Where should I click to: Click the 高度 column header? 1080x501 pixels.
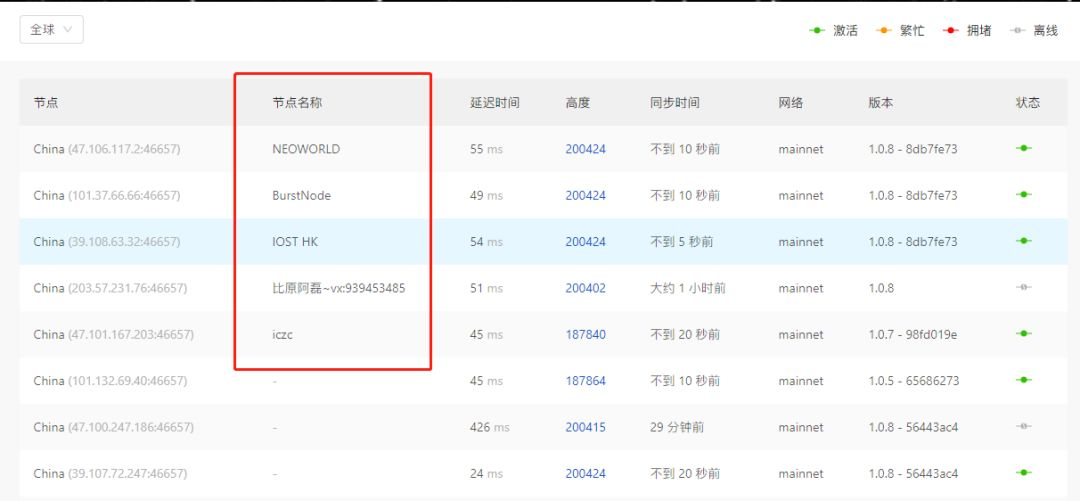(578, 103)
